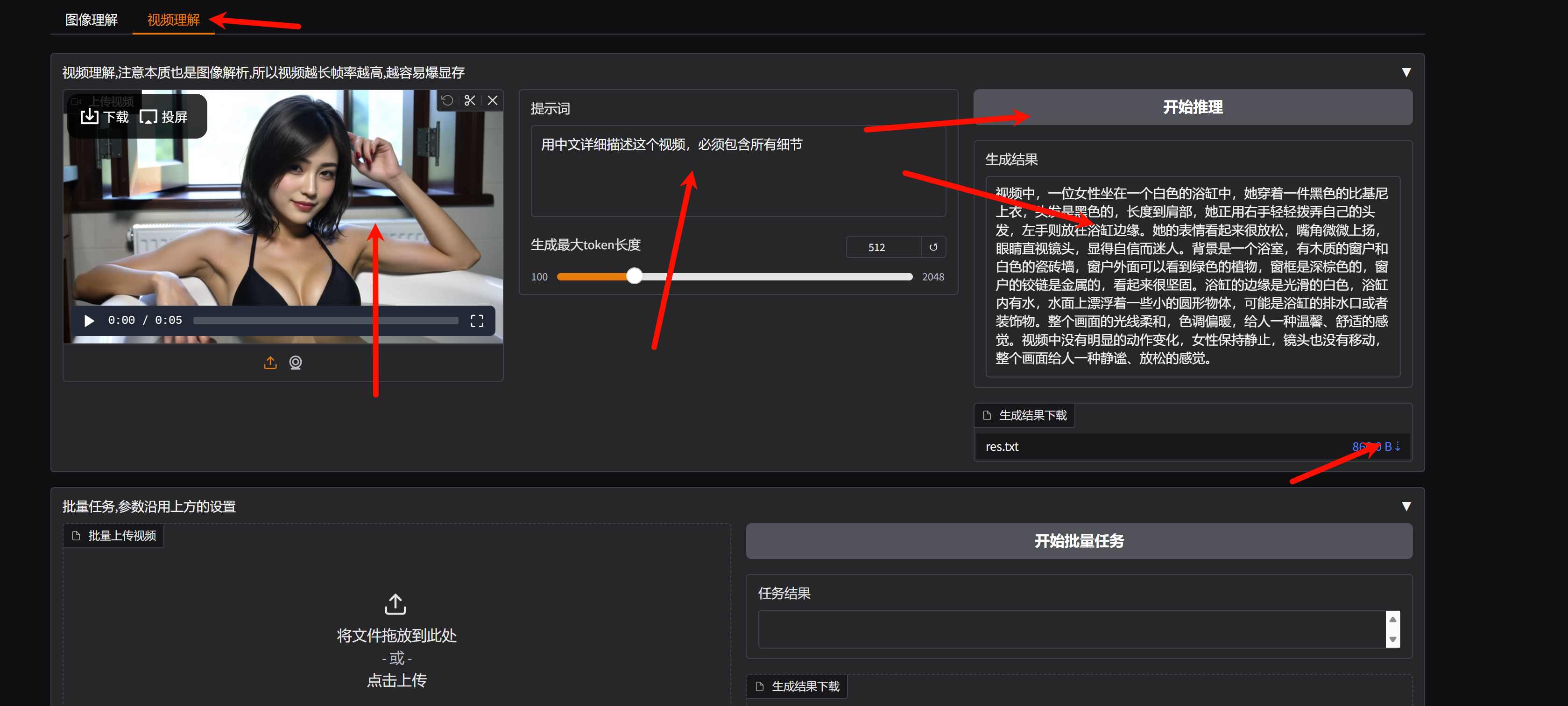This screenshot has width=1568, height=706.
Task: Enter fullscreen on the video player
Action: pyautogui.click(x=477, y=321)
